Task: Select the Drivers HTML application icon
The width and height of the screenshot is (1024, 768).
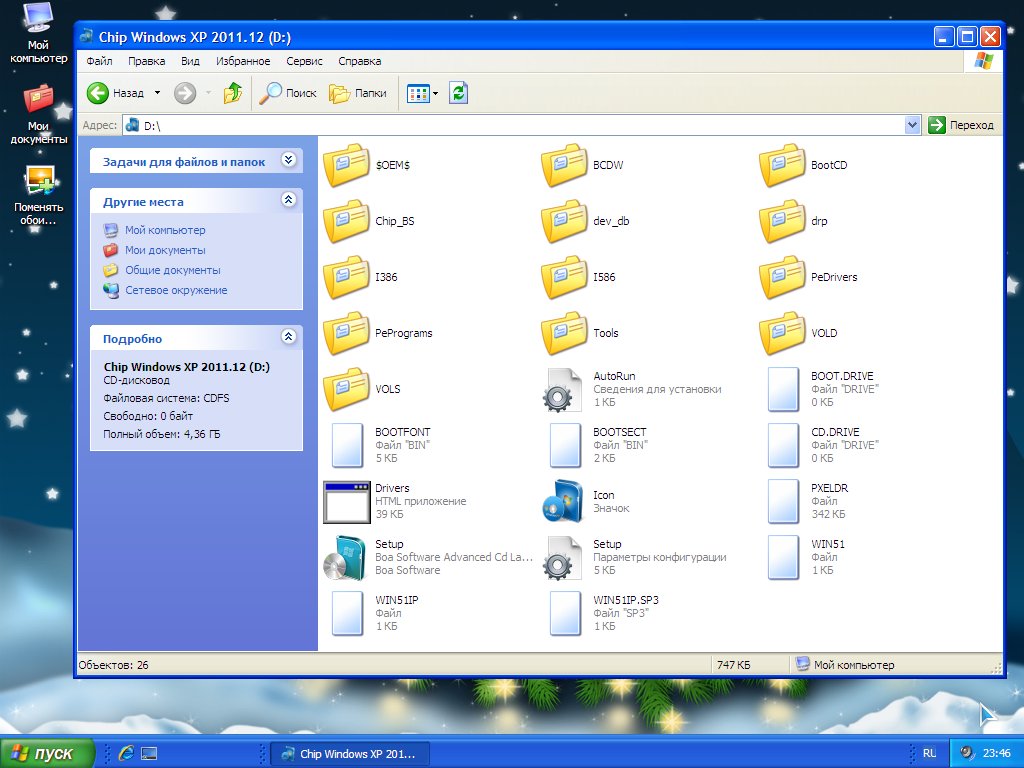Action: click(346, 501)
